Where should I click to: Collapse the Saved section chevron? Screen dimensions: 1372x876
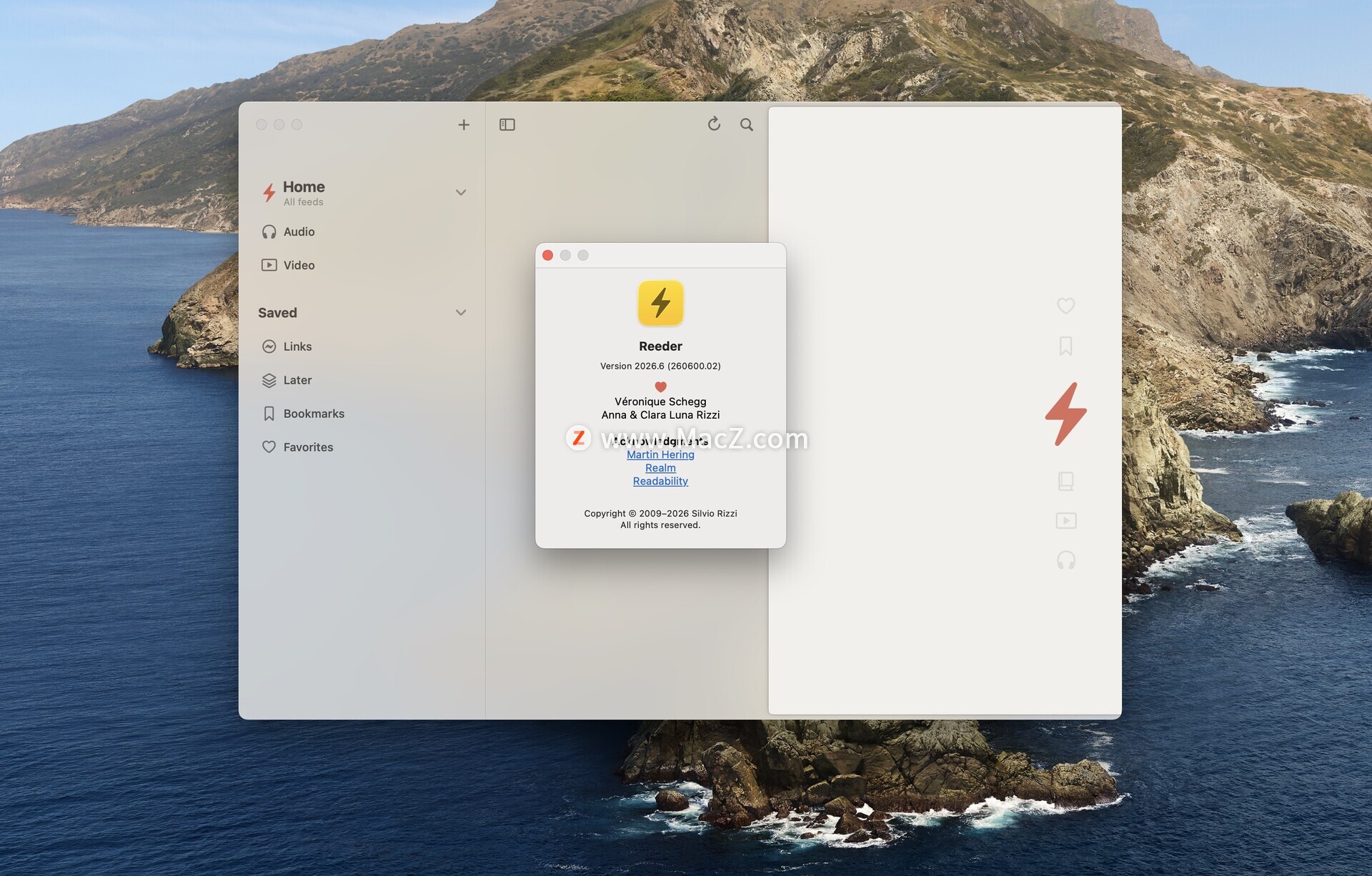point(461,313)
